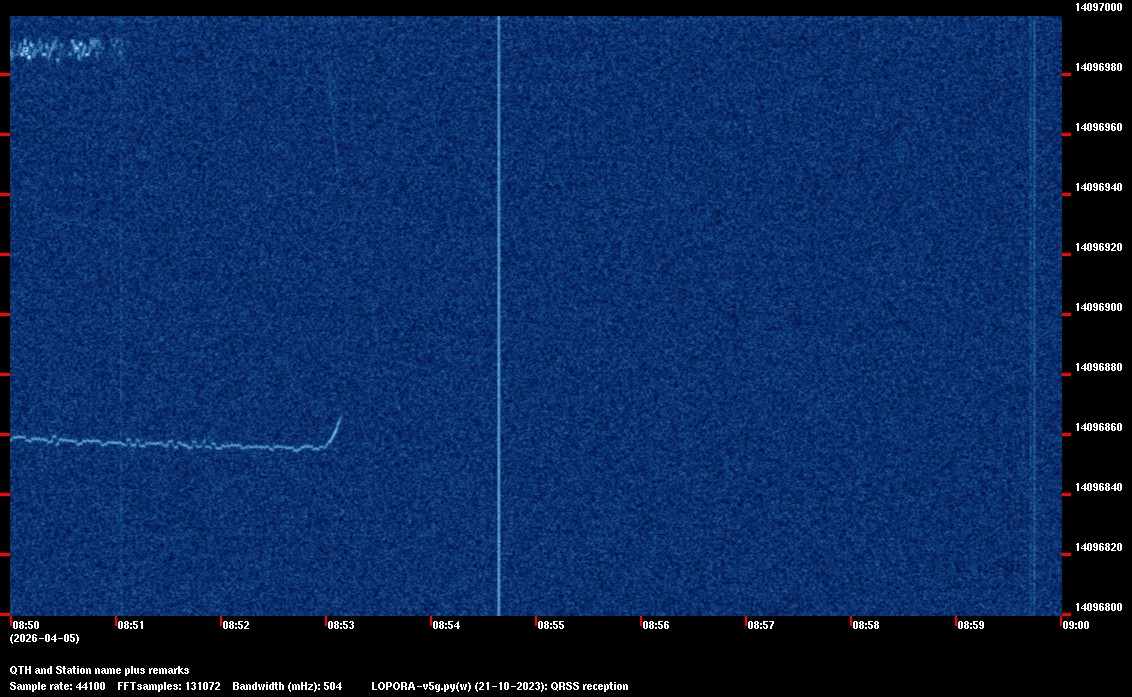1132x697 pixels.
Task: Click the 08:57 time label
Action: [761, 625]
